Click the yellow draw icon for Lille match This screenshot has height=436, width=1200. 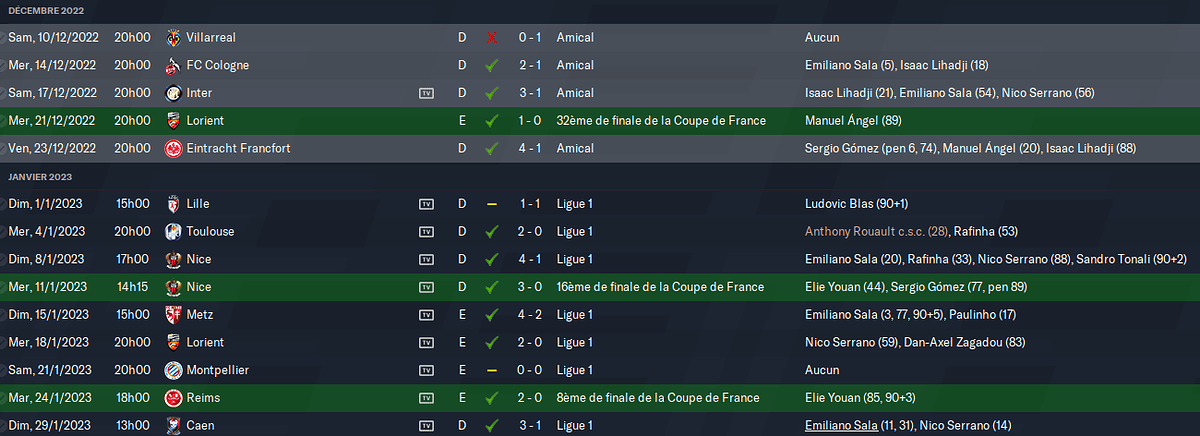491,204
